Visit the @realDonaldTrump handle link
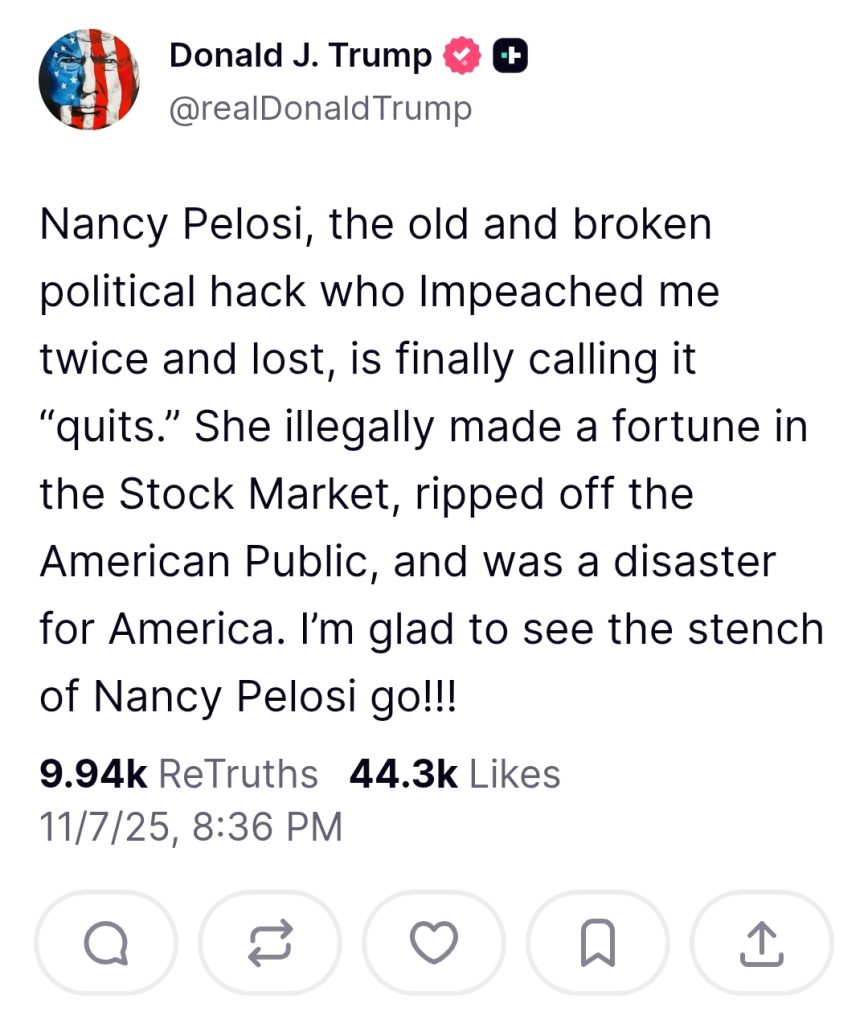This screenshot has width=868, height=1024. [320, 108]
